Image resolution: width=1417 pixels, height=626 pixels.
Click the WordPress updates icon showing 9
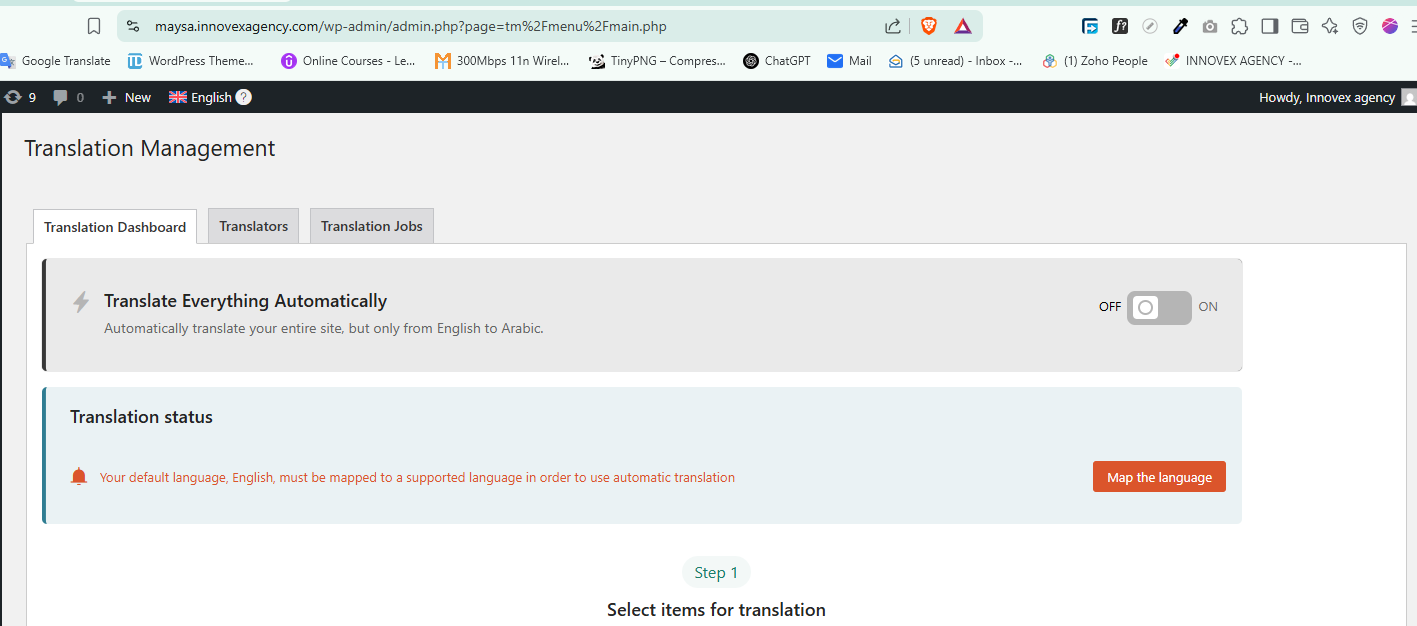click(20, 97)
